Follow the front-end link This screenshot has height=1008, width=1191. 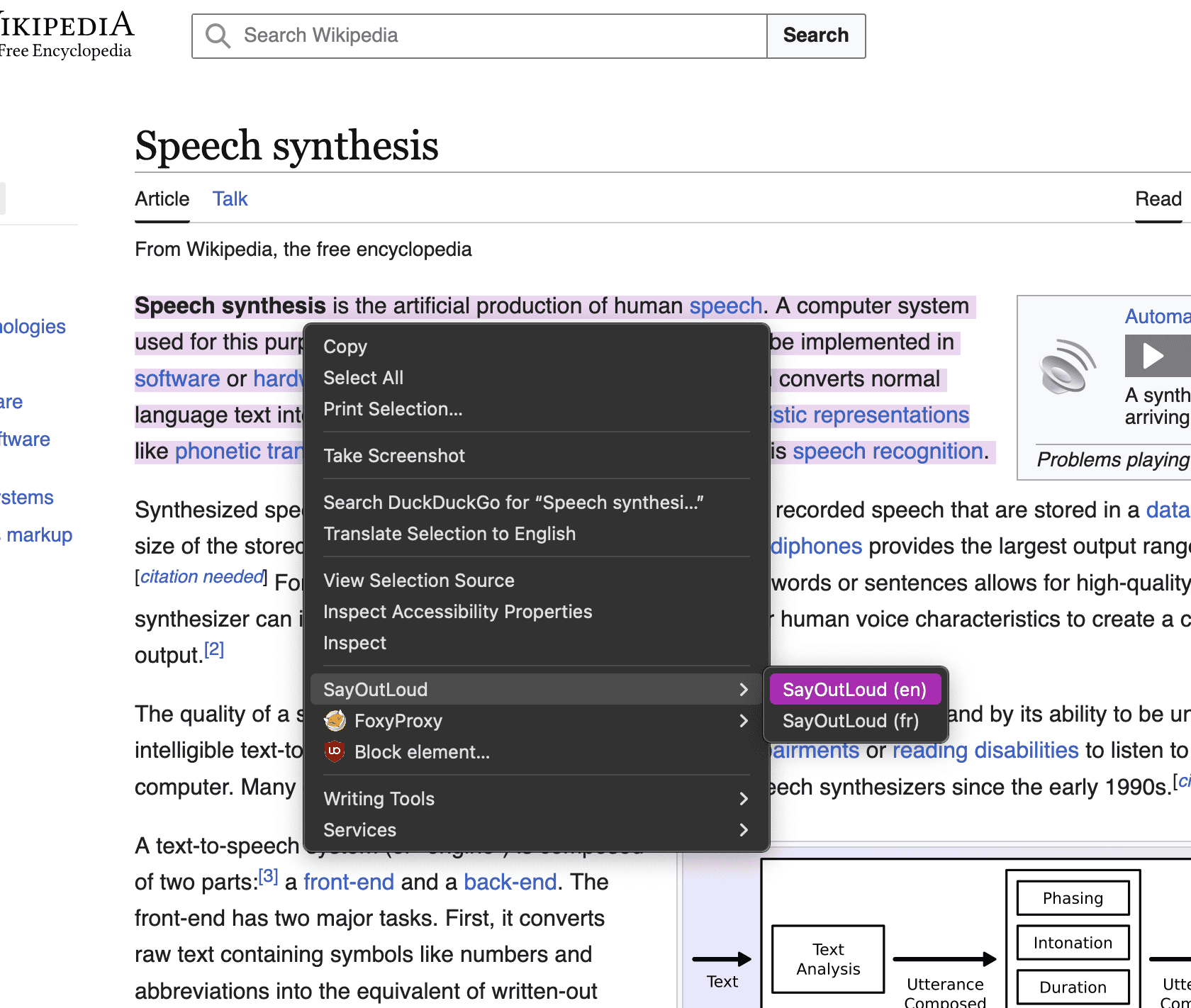pos(349,882)
